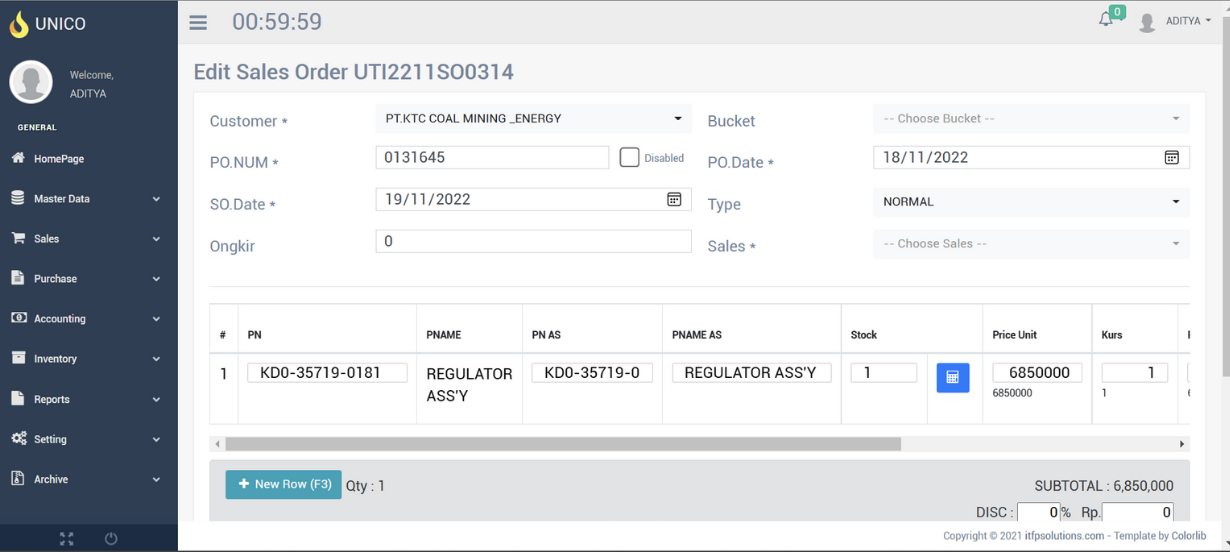Click the horizontal table scrollbar
Image resolution: width=1230 pixels, height=552 pixels.
tap(562, 444)
